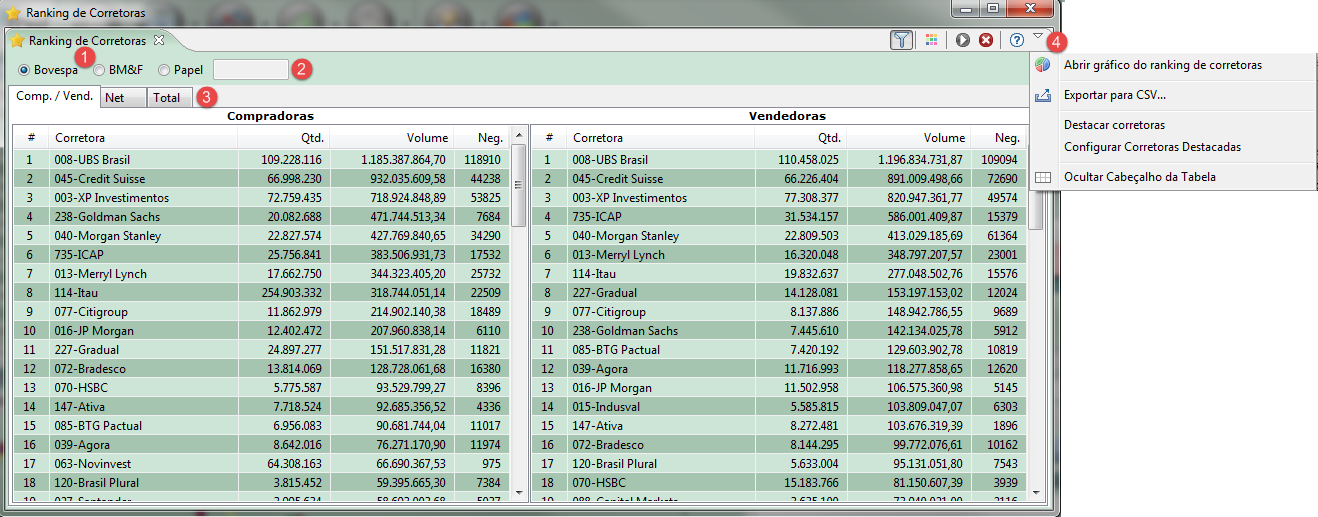Select the Papel radio option

180,70
